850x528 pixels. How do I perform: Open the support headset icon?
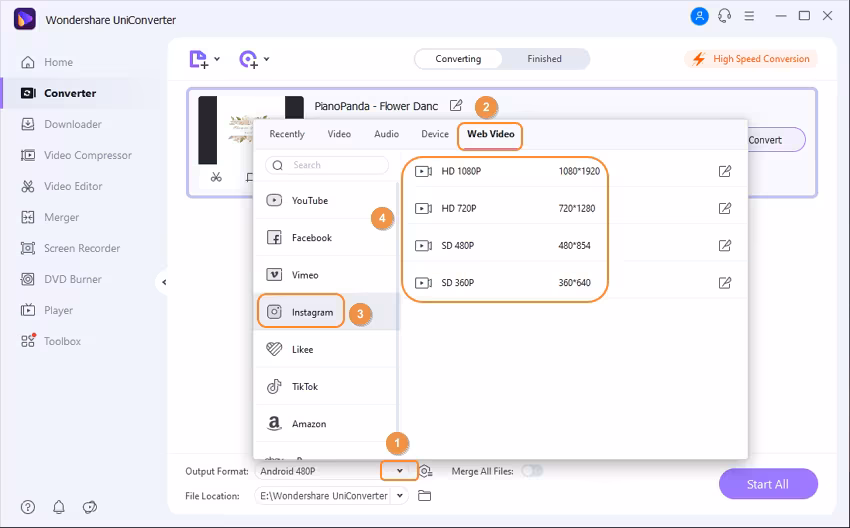point(724,16)
